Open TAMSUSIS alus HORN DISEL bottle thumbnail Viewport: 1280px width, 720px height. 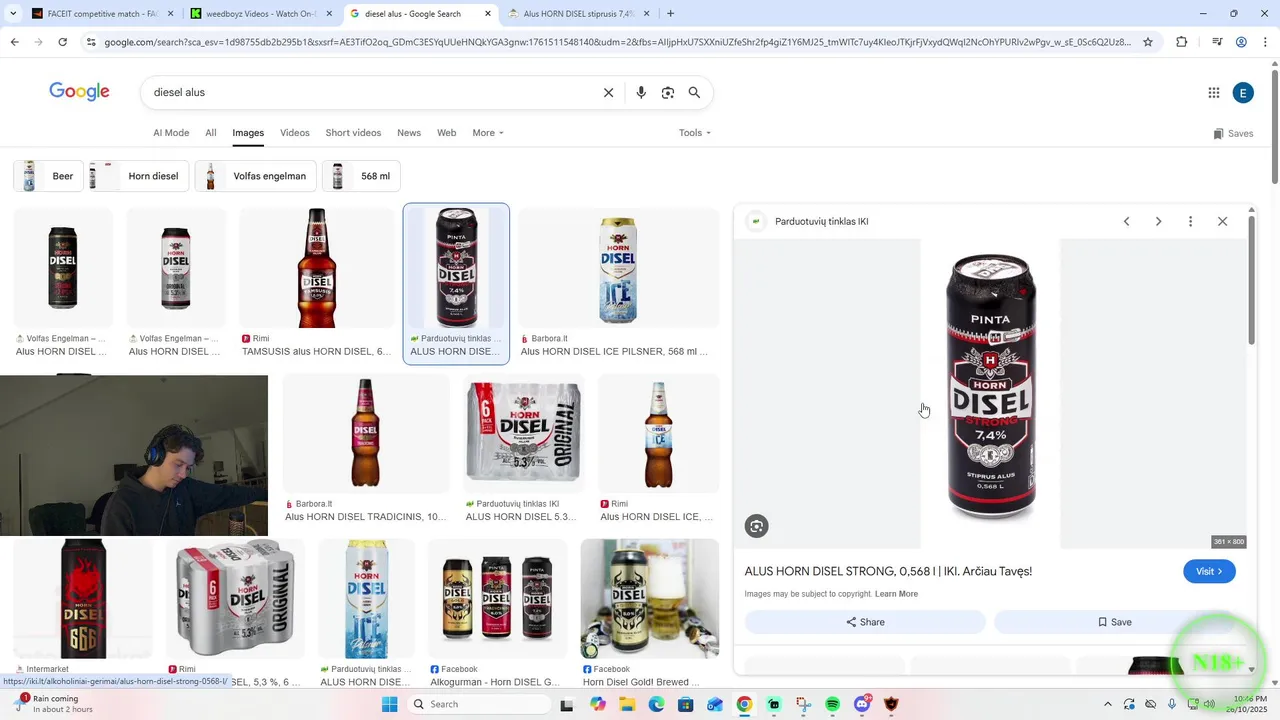[x=317, y=268]
